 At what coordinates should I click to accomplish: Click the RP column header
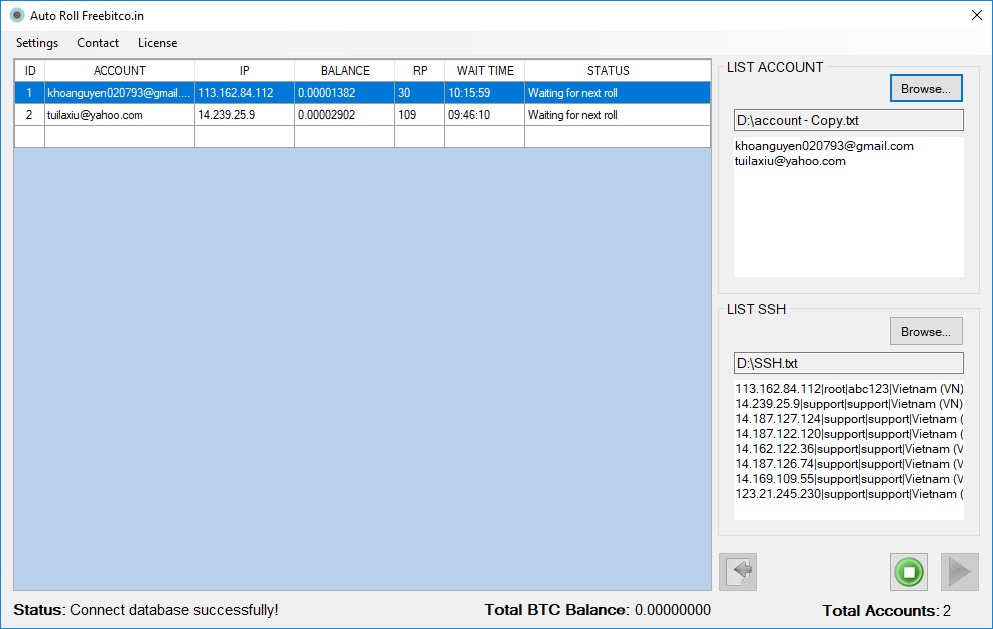[x=420, y=71]
